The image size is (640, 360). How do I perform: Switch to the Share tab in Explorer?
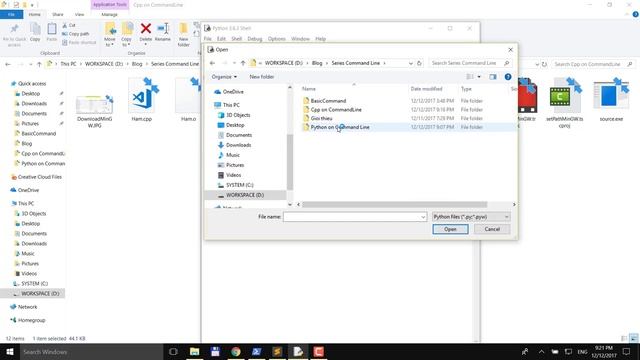(x=58, y=15)
